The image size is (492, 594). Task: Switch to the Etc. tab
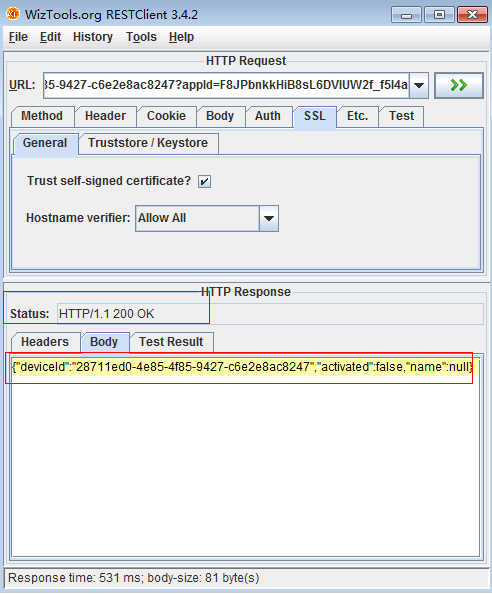[358, 116]
